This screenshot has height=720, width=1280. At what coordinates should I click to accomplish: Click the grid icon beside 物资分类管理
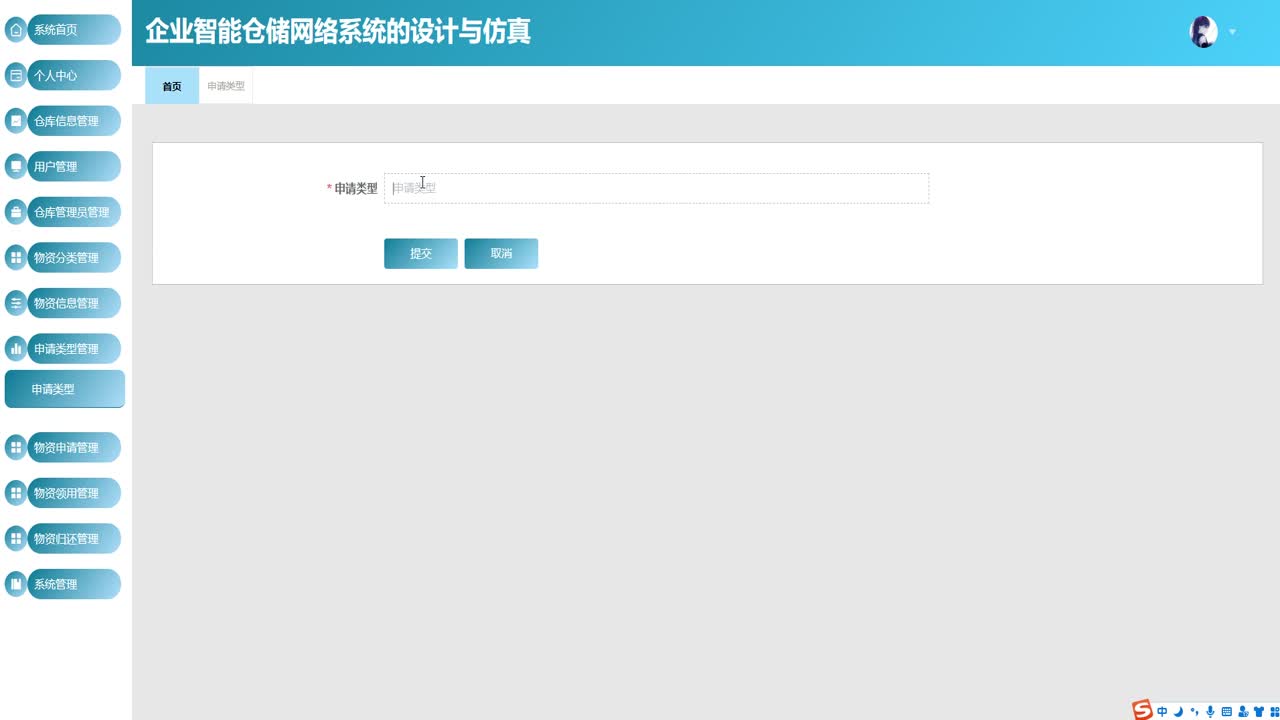coord(16,258)
